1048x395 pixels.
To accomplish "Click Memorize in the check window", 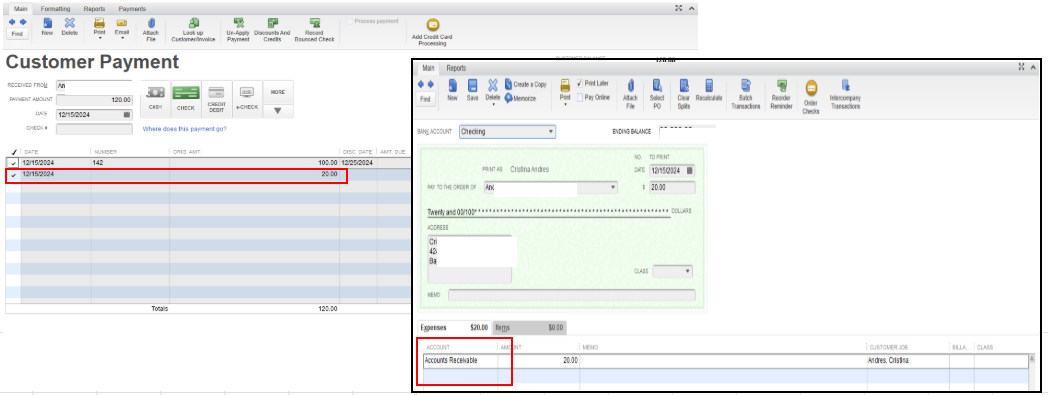I will [x=520, y=98].
